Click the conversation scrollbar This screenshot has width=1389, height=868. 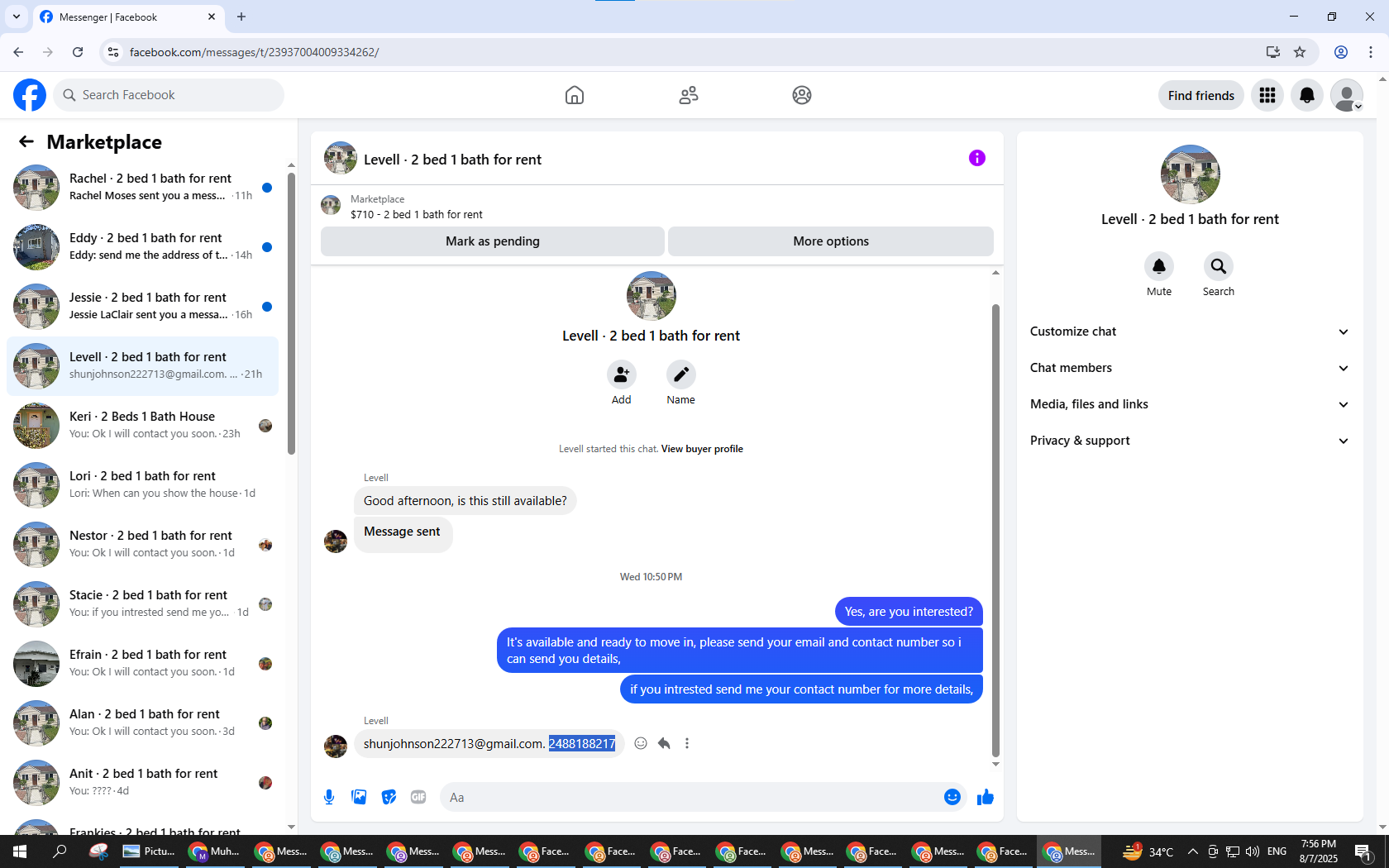tap(995, 531)
